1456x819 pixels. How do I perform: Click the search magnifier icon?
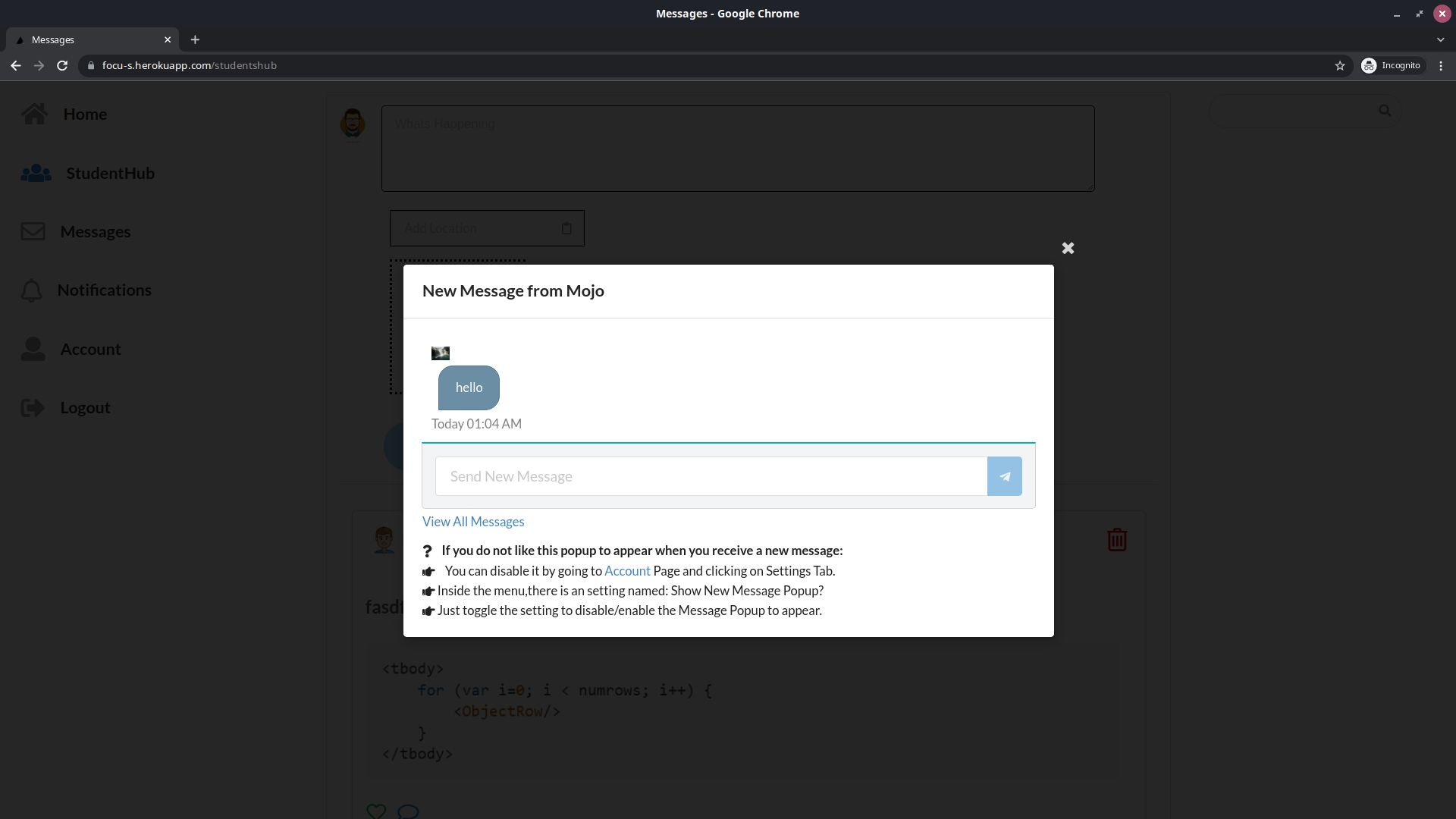point(1385,111)
